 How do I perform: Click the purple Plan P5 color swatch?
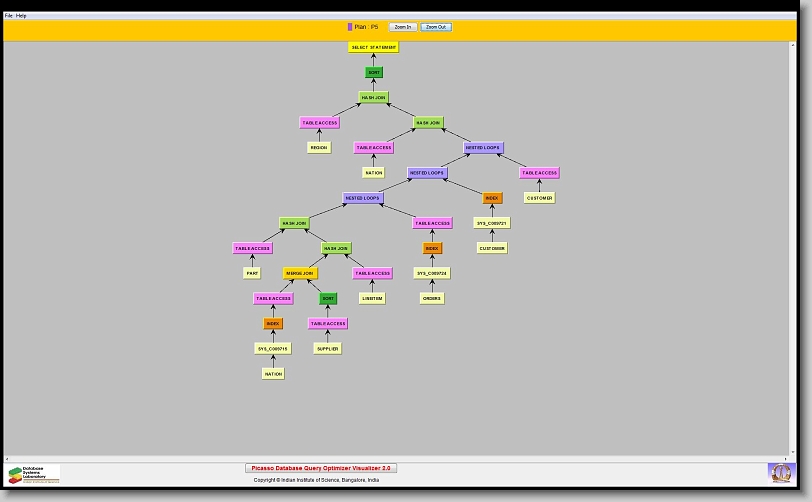350,27
